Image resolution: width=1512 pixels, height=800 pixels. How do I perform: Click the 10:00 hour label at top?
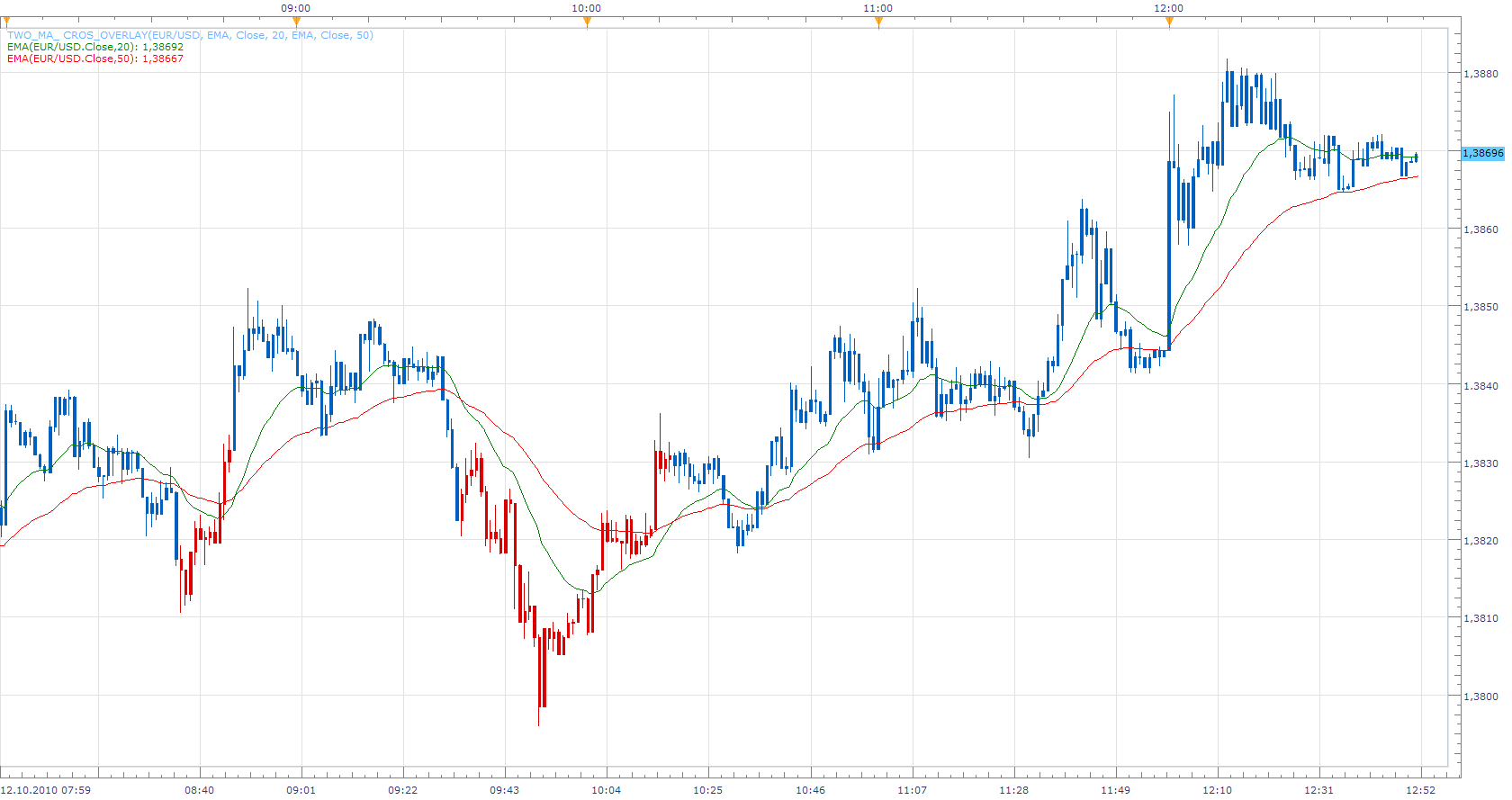coord(587,8)
